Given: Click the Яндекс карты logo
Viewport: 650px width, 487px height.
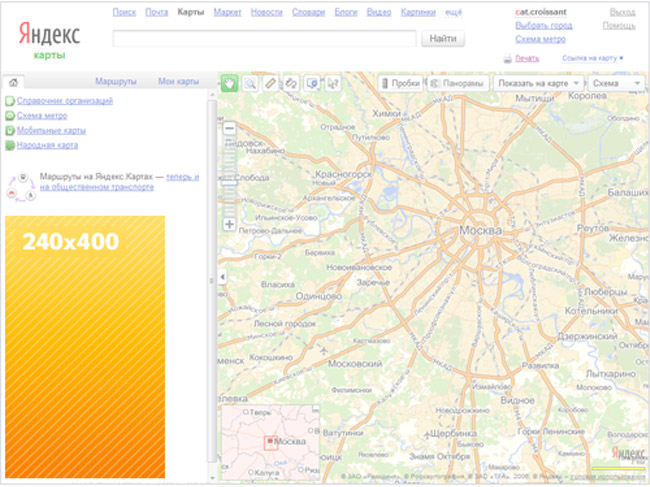Looking at the screenshot, I should pyautogui.click(x=49, y=40).
